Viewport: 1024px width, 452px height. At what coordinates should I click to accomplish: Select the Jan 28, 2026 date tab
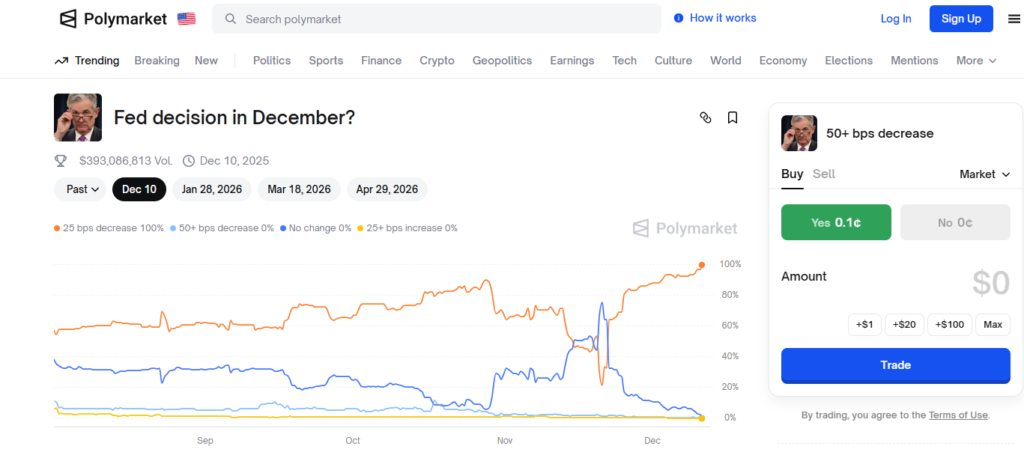(211, 189)
